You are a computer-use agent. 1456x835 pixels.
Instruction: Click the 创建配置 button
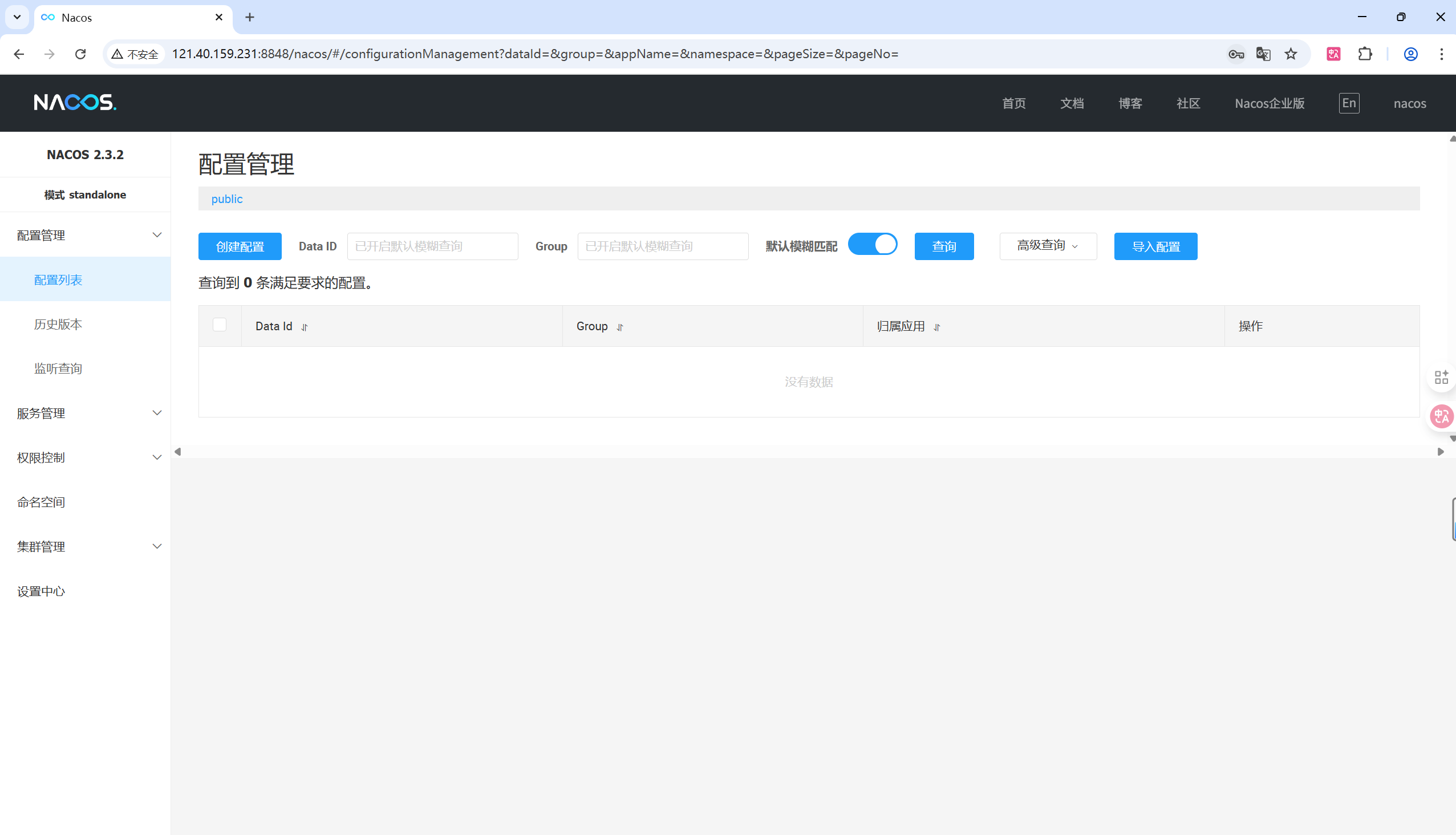[x=240, y=246]
